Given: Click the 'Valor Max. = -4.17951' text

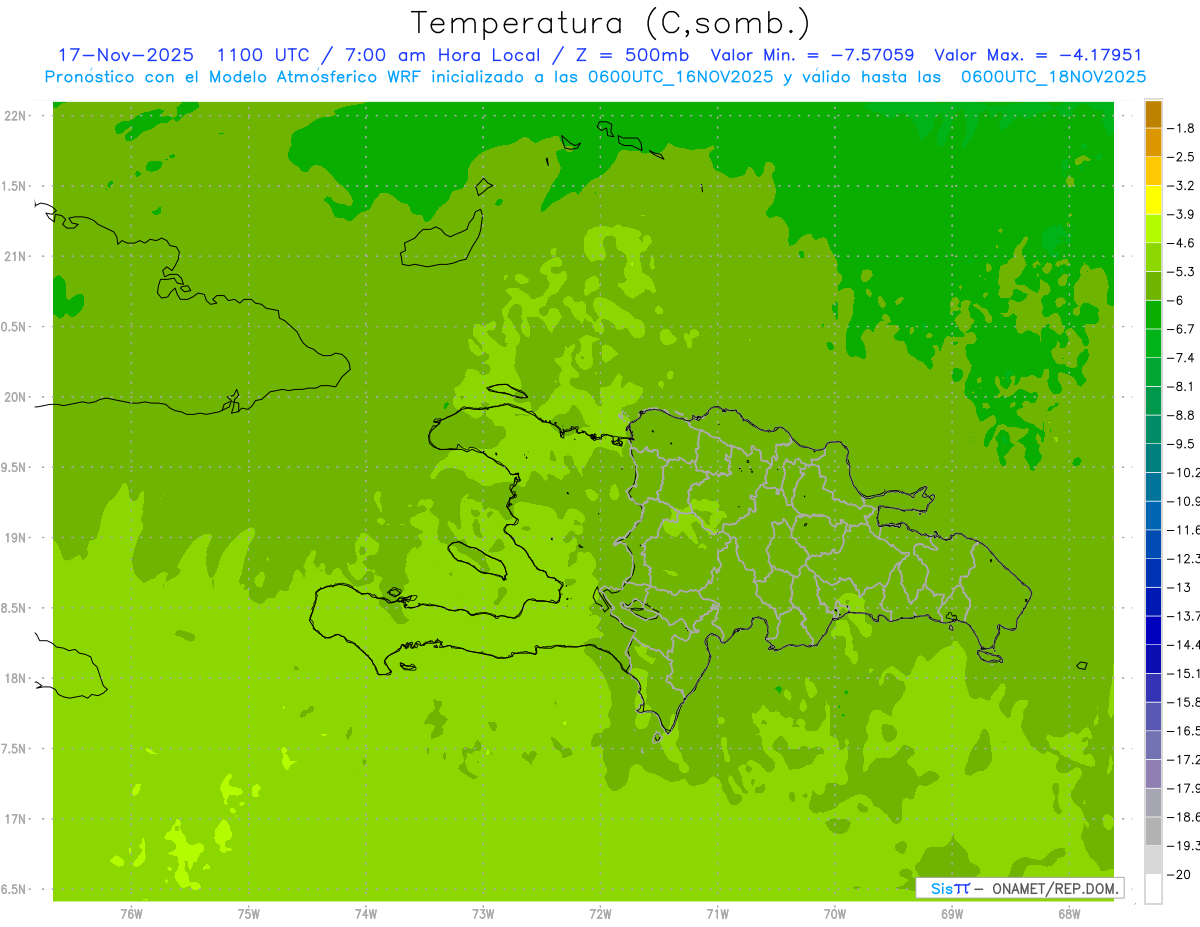Looking at the screenshot, I should [x=1038, y=55].
